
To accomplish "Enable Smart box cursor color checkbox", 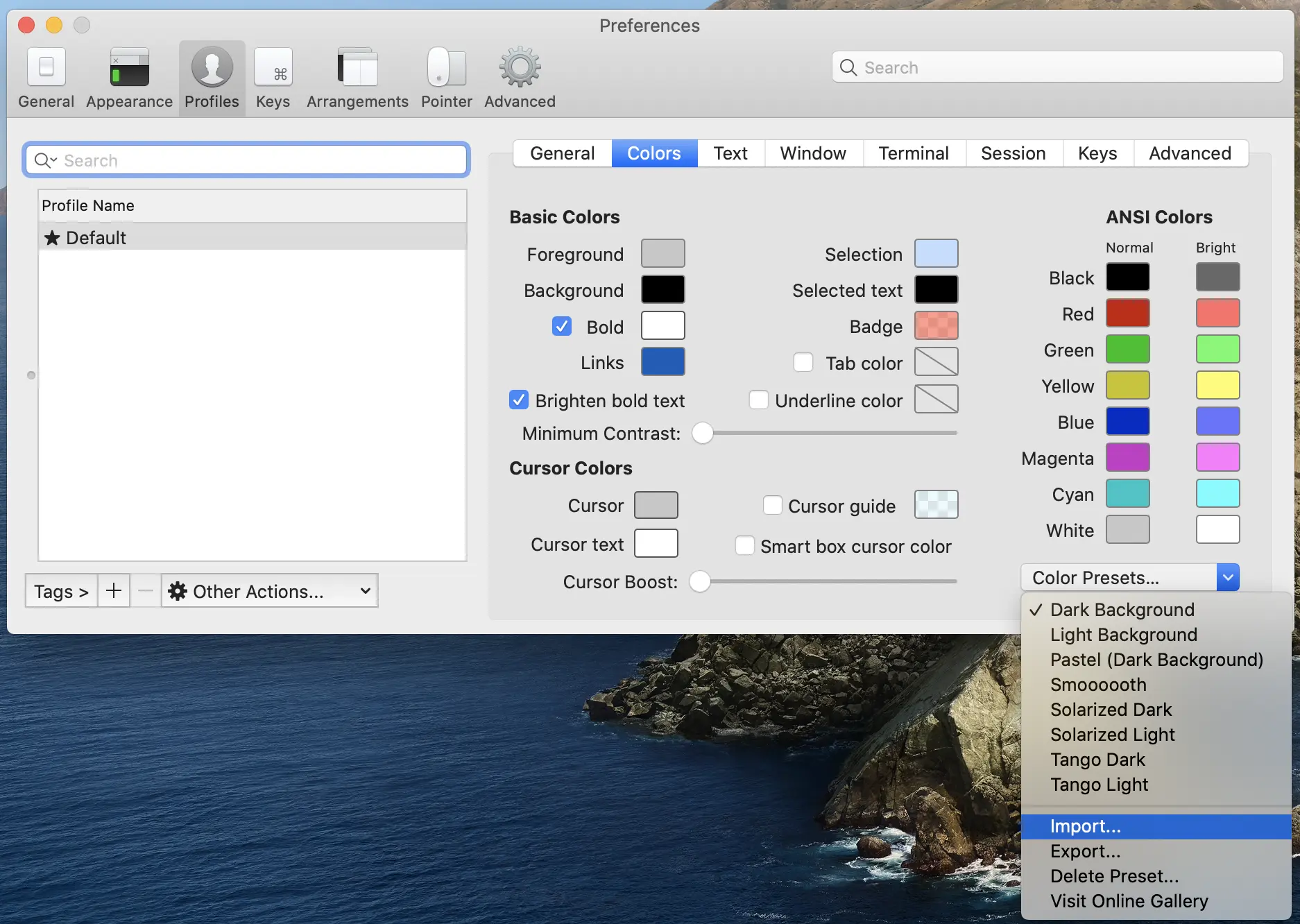I will point(745,546).
